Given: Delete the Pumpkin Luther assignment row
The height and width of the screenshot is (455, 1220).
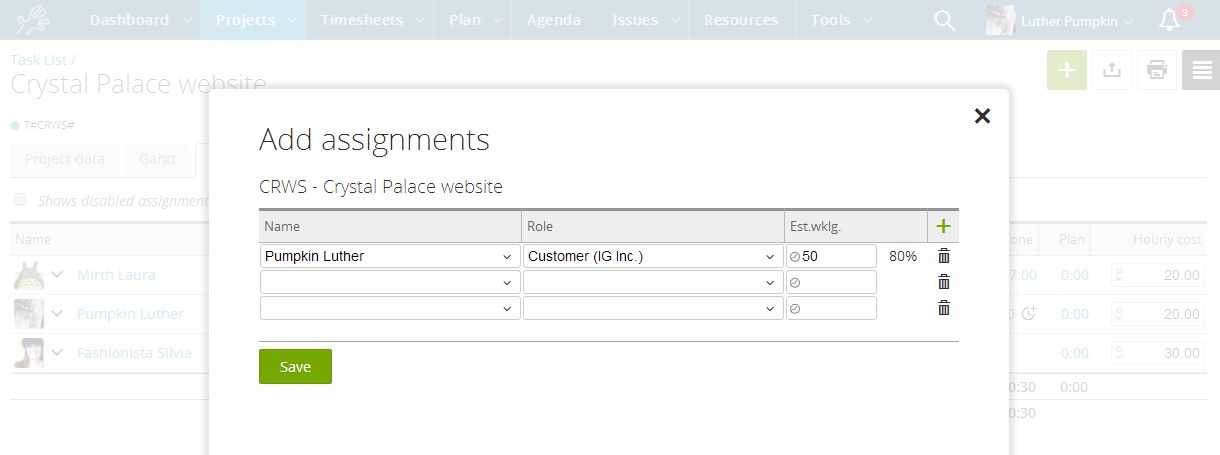Looking at the screenshot, I should click(x=943, y=256).
